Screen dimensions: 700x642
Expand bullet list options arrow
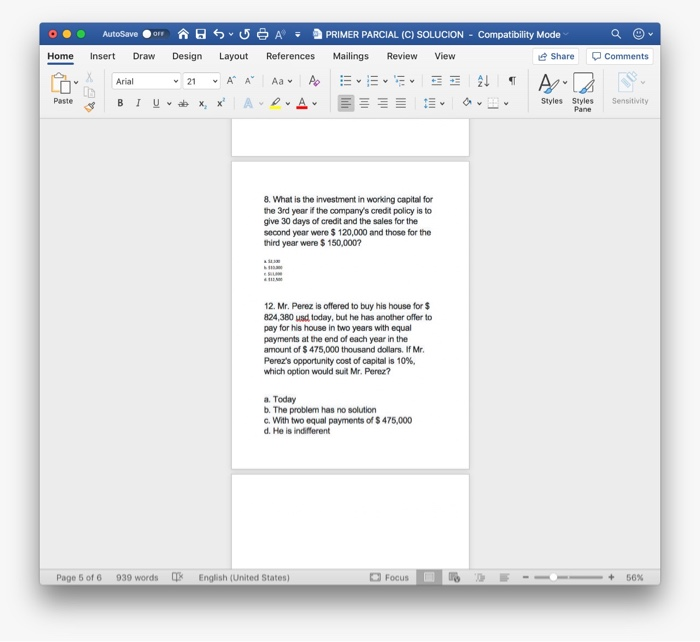(x=358, y=81)
